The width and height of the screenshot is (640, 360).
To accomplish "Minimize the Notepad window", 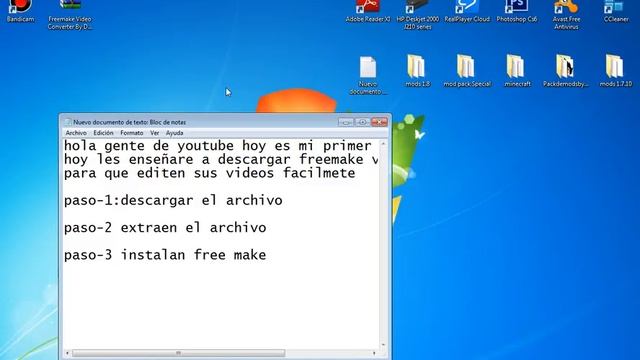I will [346, 122].
